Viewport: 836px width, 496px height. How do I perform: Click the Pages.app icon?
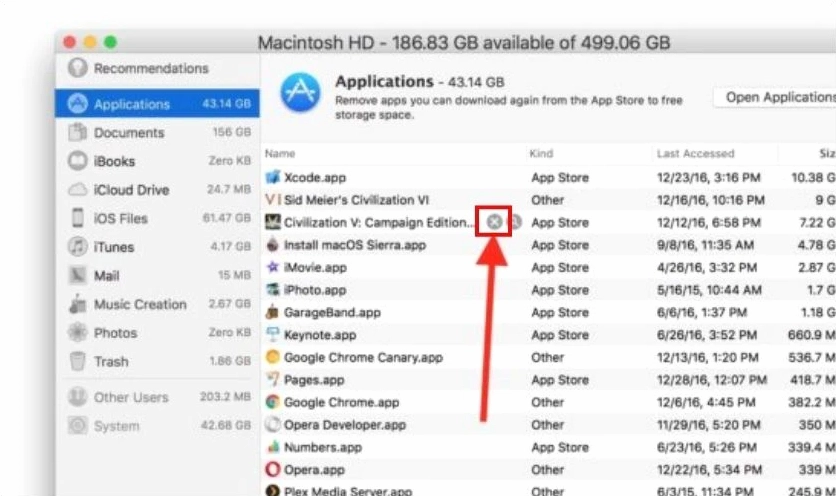(273, 379)
